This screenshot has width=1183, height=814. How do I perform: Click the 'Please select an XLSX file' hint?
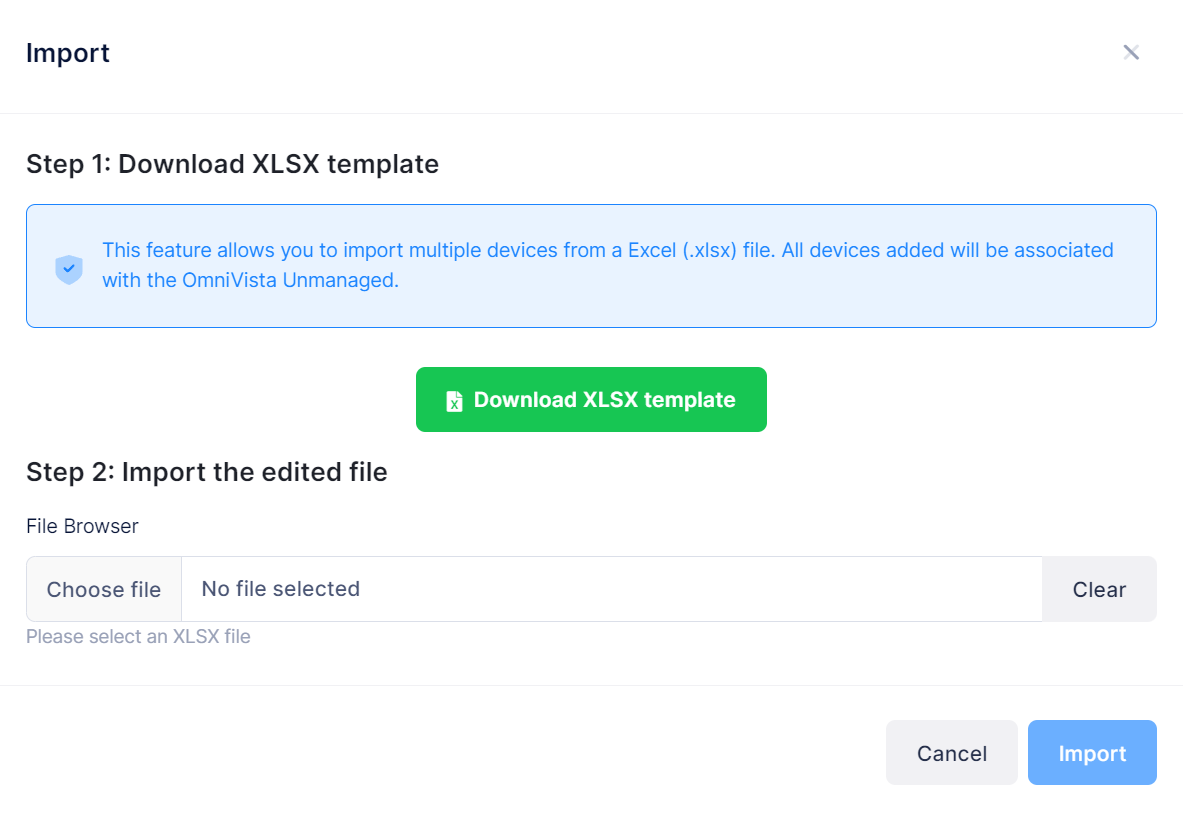pos(138,636)
